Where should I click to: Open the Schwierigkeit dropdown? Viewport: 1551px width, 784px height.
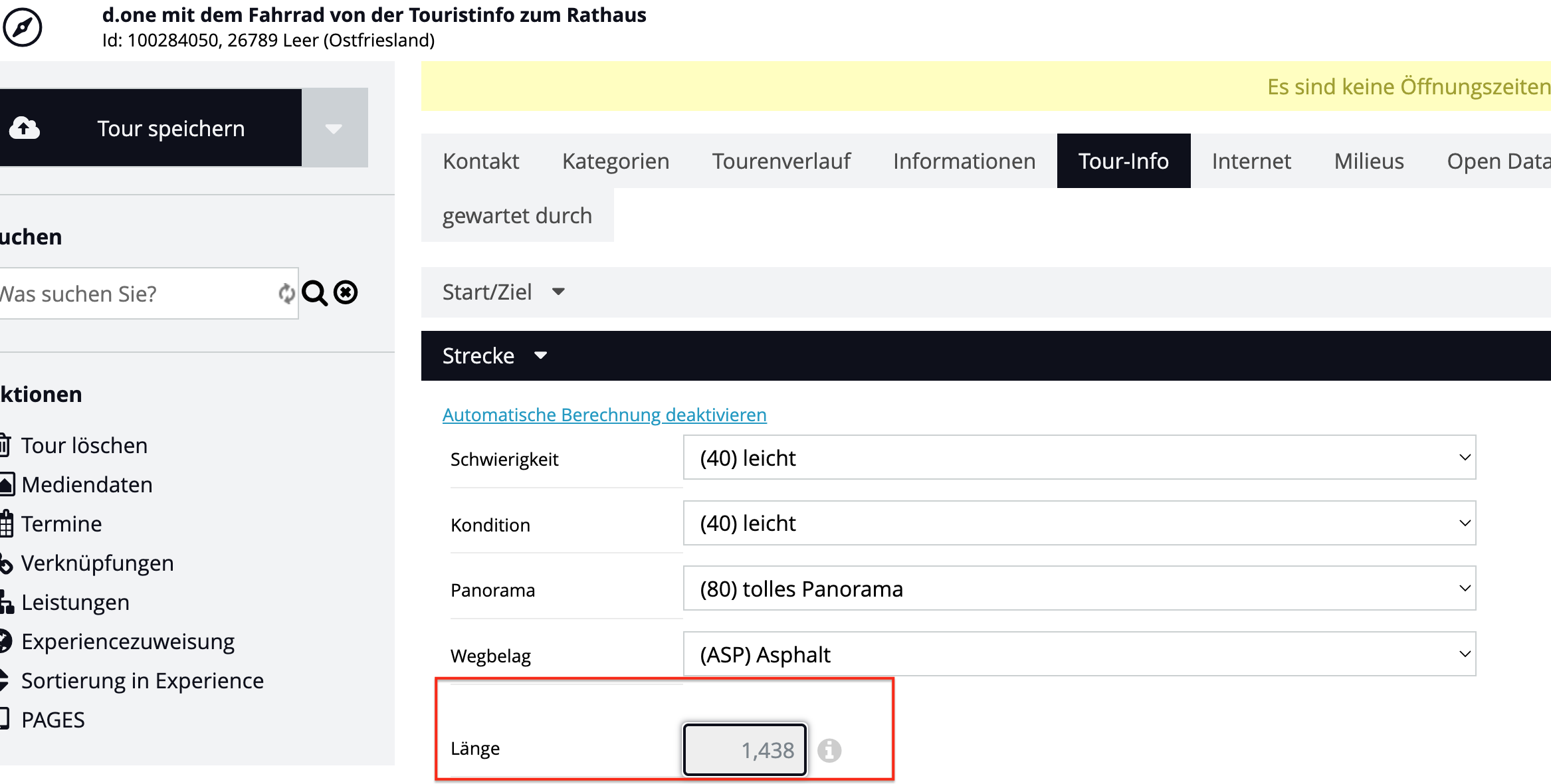tap(1079, 458)
